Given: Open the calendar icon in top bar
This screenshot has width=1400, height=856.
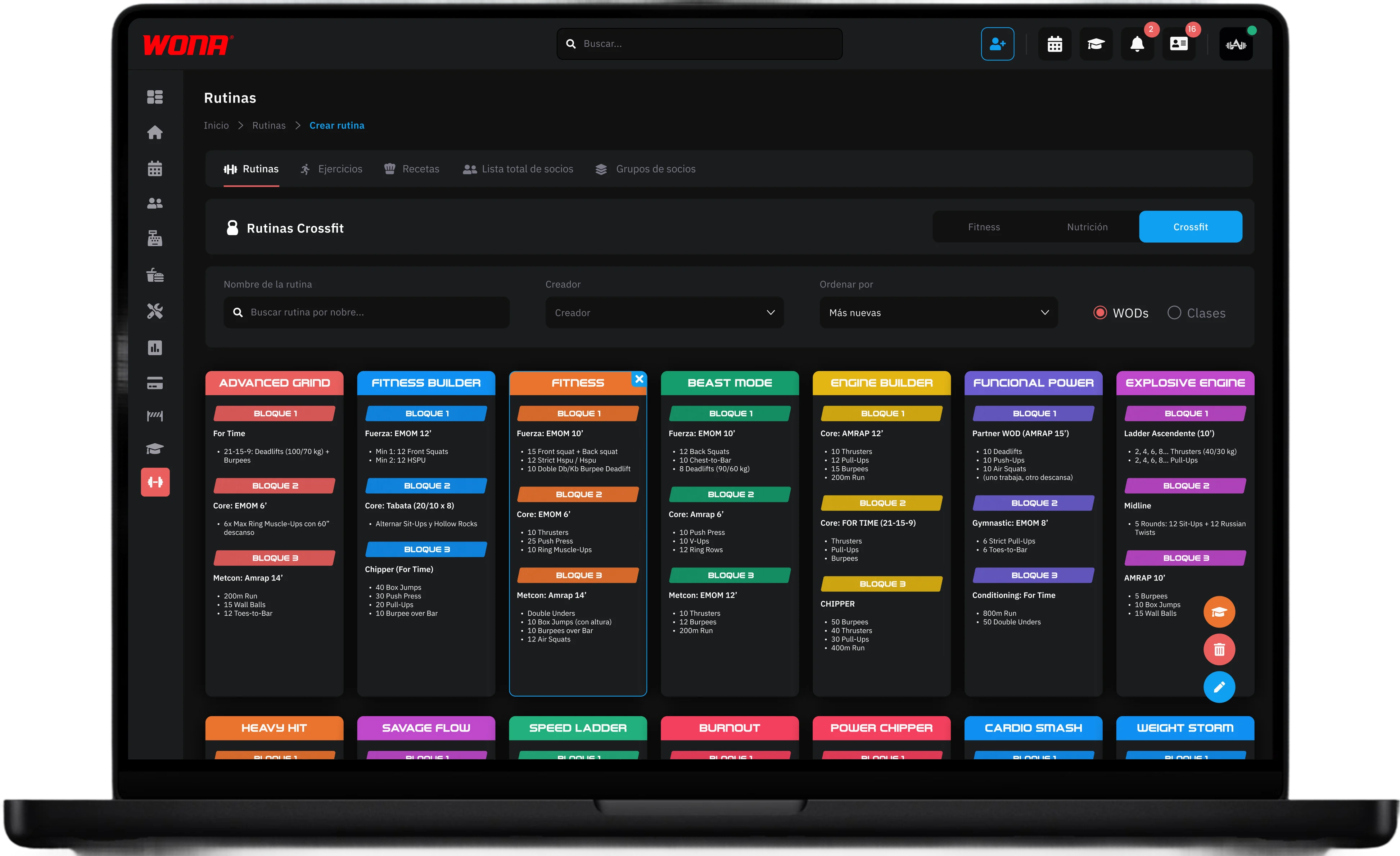Looking at the screenshot, I should click(1054, 44).
